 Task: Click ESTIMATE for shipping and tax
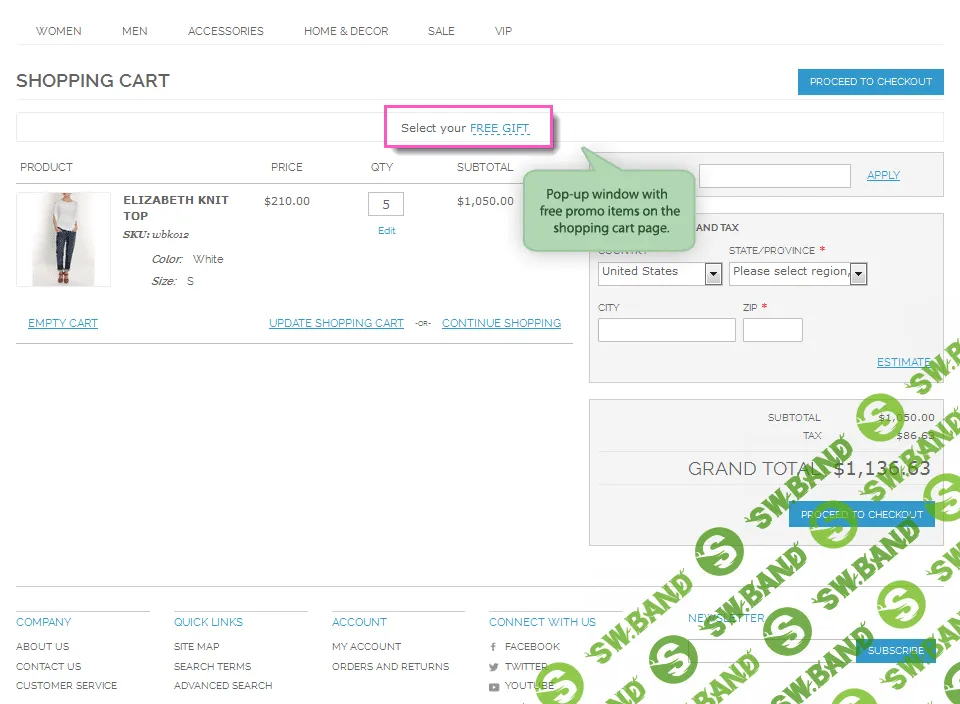point(903,362)
